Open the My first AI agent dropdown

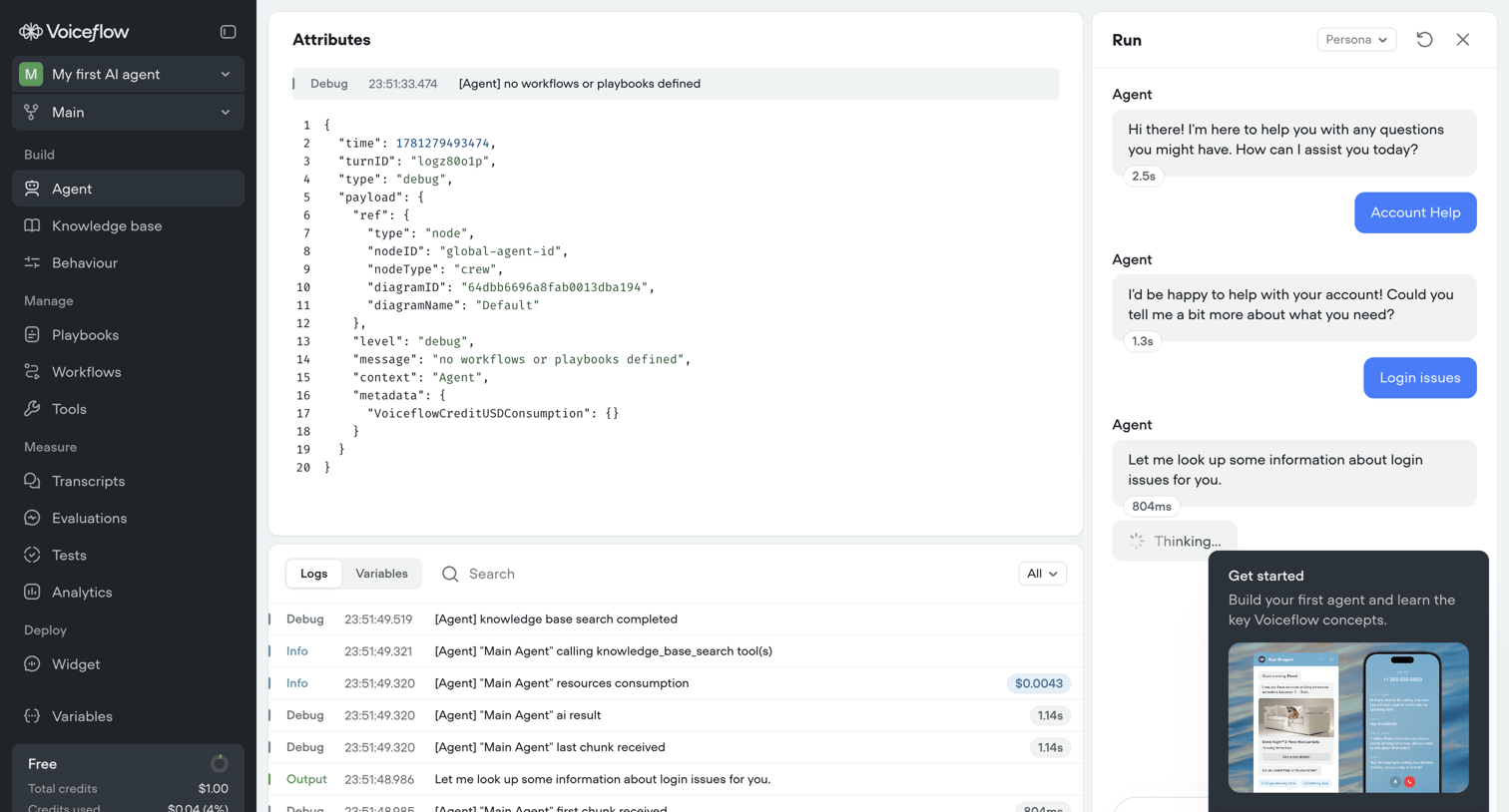coord(128,74)
